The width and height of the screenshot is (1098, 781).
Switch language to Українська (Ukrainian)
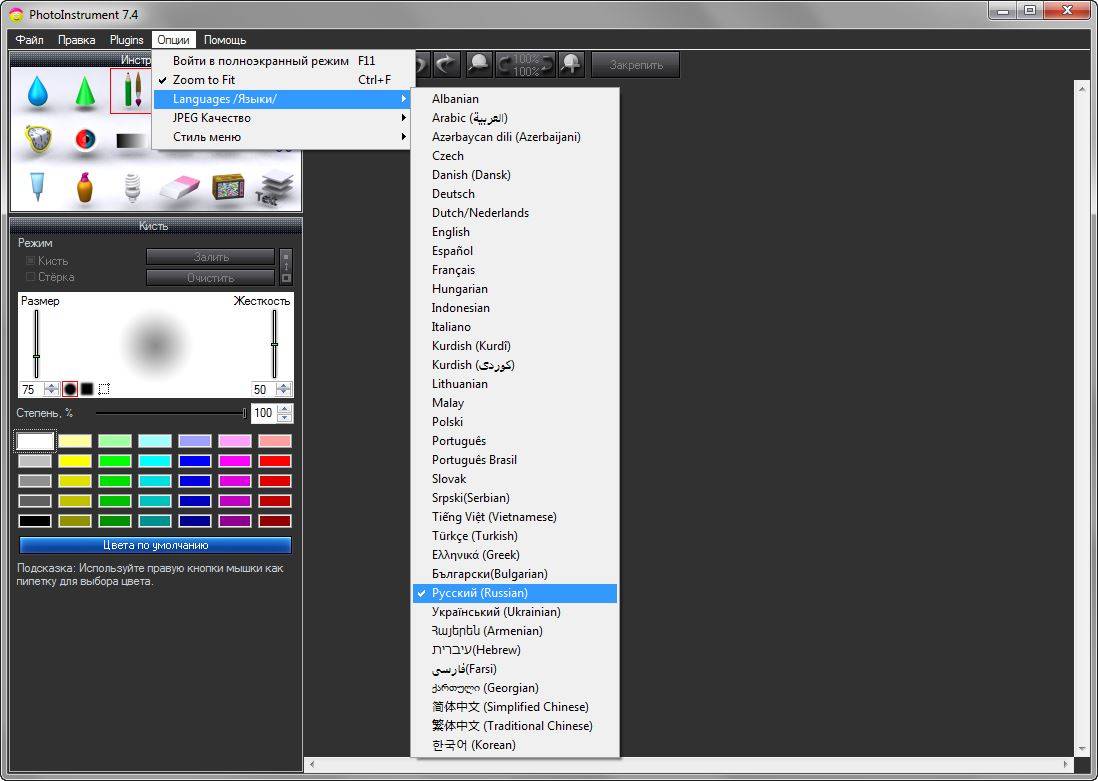click(515, 612)
